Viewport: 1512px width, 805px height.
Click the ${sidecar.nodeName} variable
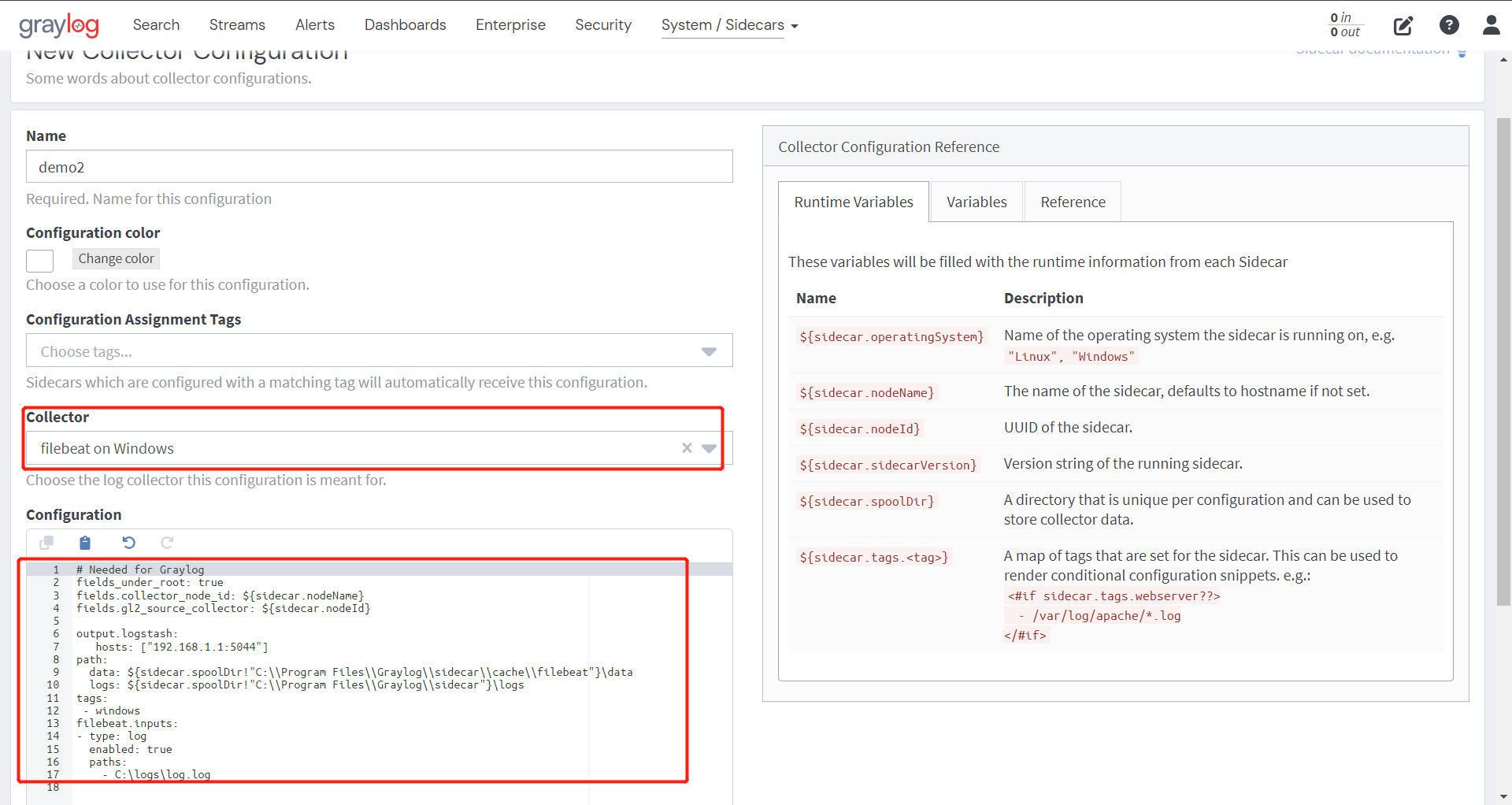(x=867, y=393)
